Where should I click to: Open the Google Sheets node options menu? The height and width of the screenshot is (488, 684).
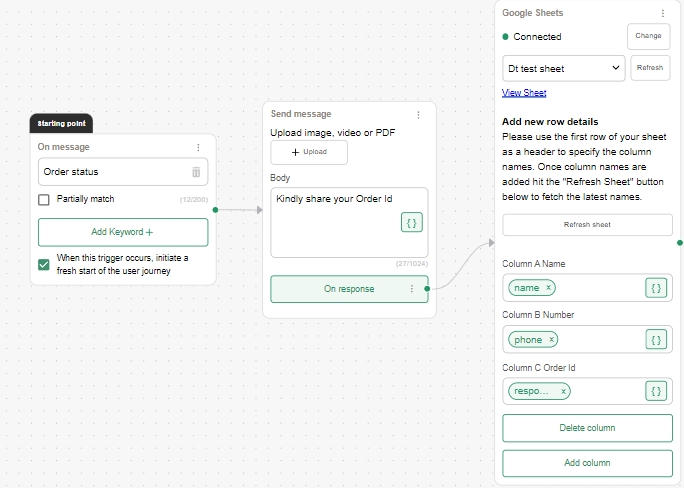point(662,13)
